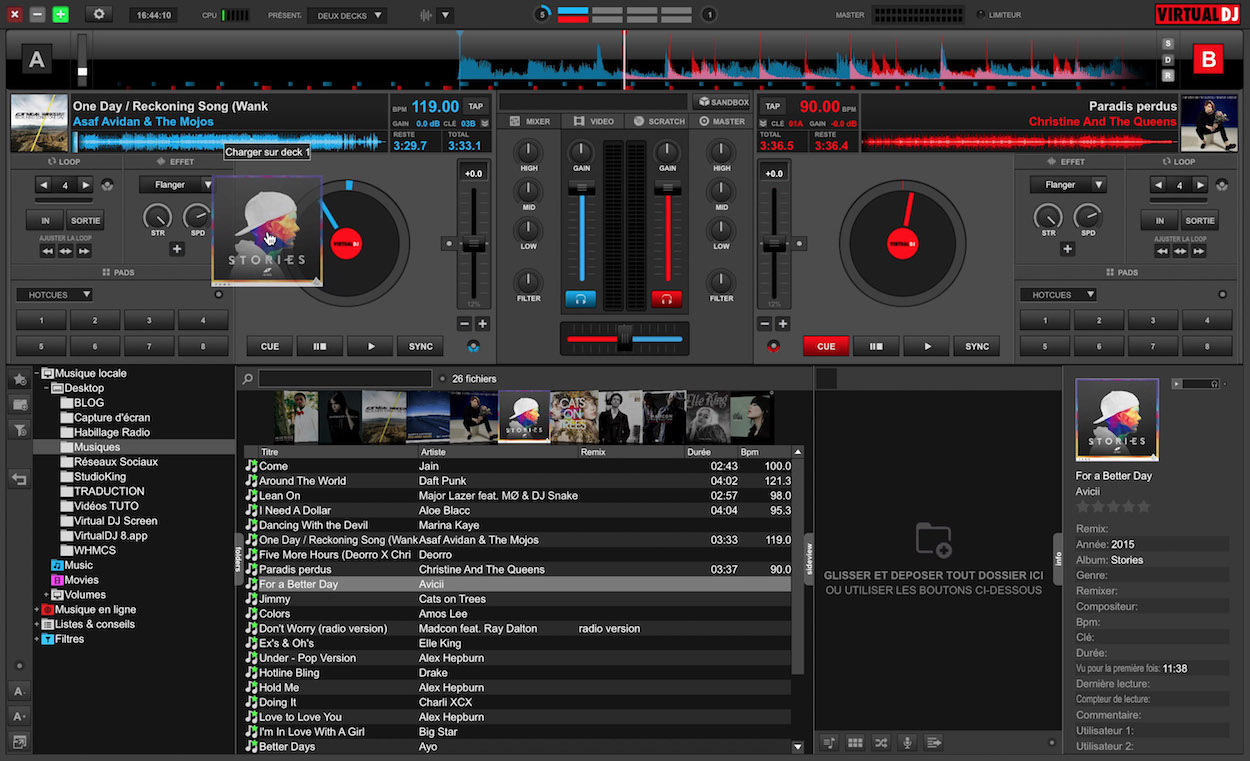This screenshot has height=761, width=1250.
Task: Click the microphone icon below sideview panel
Action: point(908,743)
